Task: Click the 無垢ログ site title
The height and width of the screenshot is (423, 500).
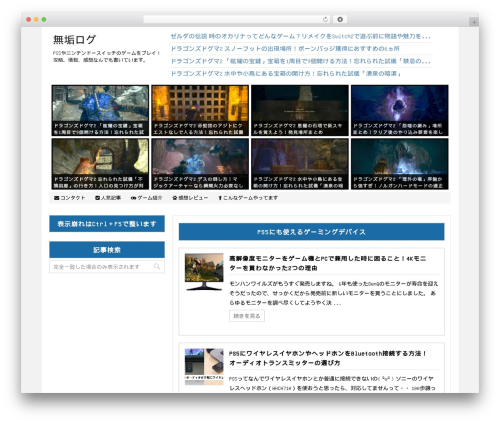Action: [x=74, y=40]
